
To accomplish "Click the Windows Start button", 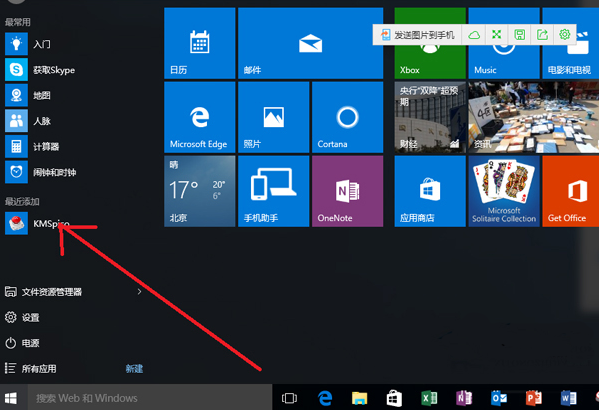I will click(x=11, y=398).
